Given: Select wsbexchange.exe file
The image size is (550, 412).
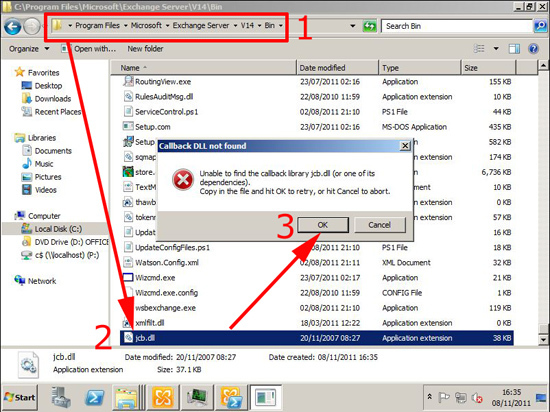Looking at the screenshot, I should (166, 308).
